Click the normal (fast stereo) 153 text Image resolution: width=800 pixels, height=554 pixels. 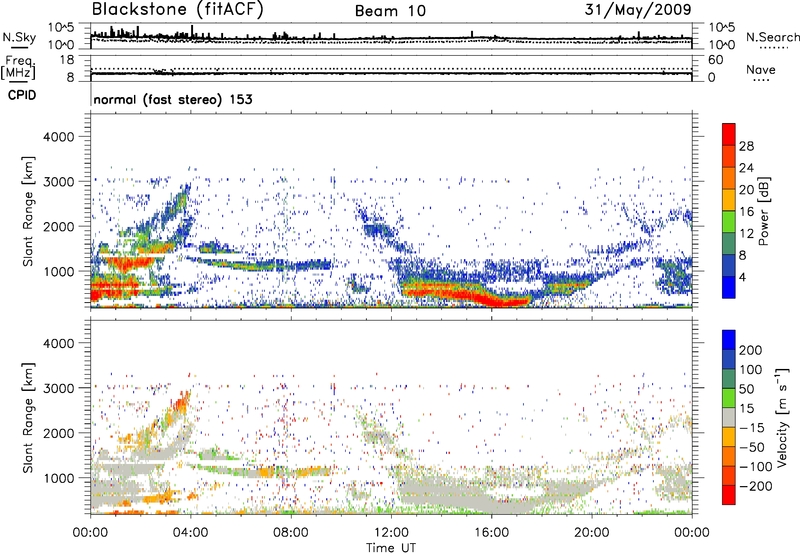coord(173,99)
